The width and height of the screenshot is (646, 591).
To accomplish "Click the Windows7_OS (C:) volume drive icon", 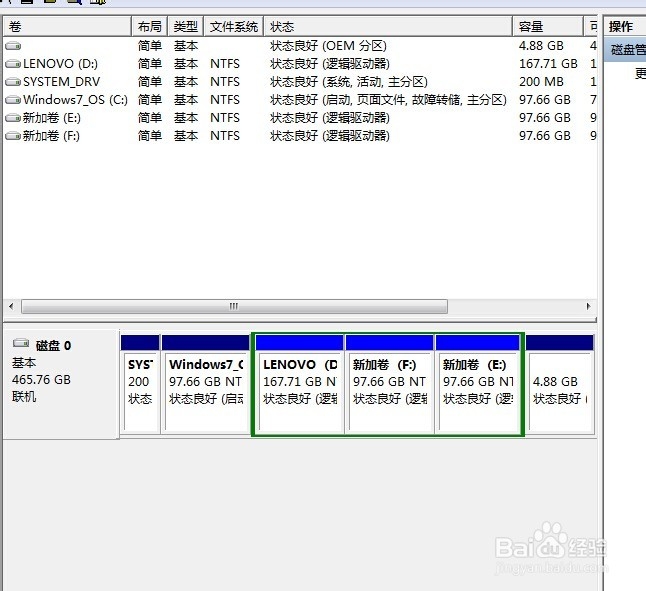I will click(13, 100).
